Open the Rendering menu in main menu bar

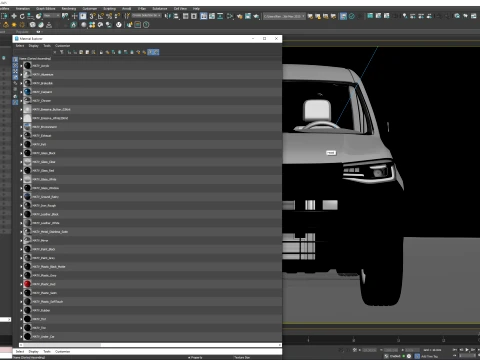point(69,9)
